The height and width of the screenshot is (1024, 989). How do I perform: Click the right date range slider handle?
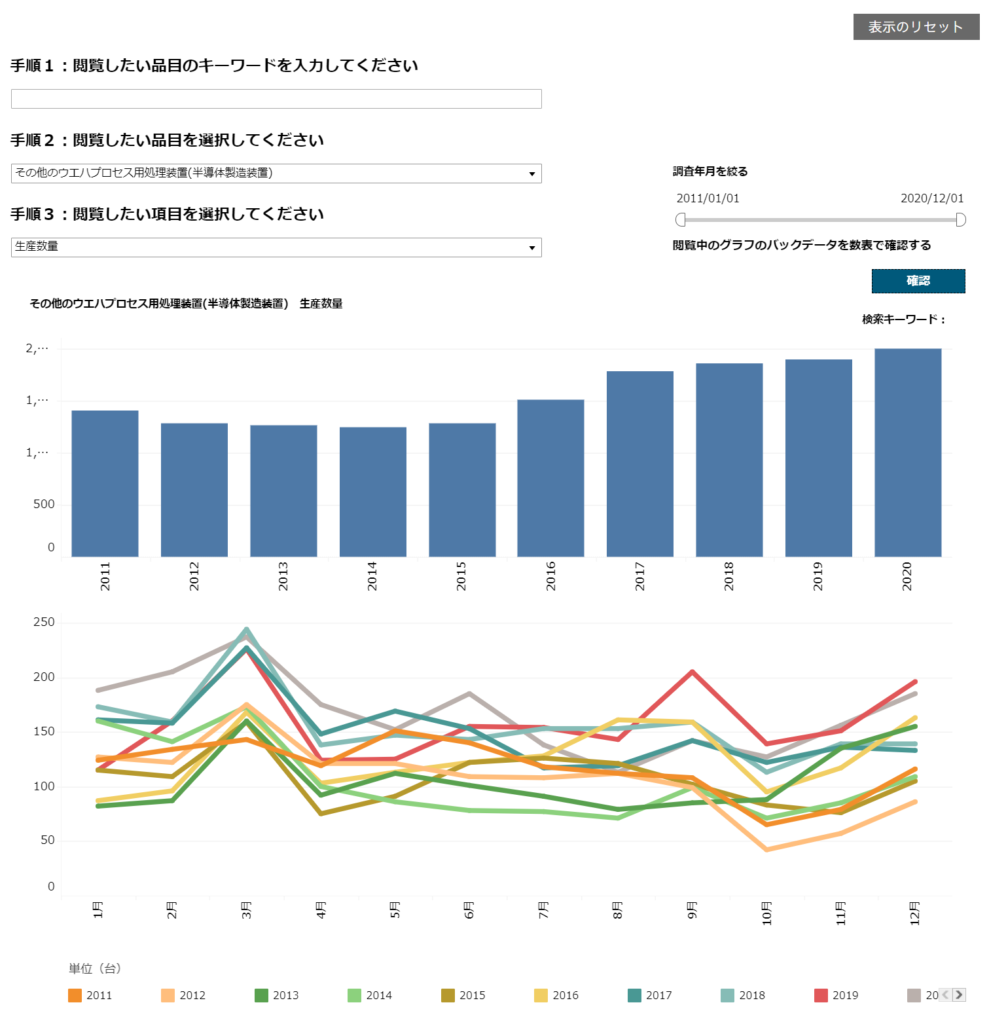pos(960,219)
